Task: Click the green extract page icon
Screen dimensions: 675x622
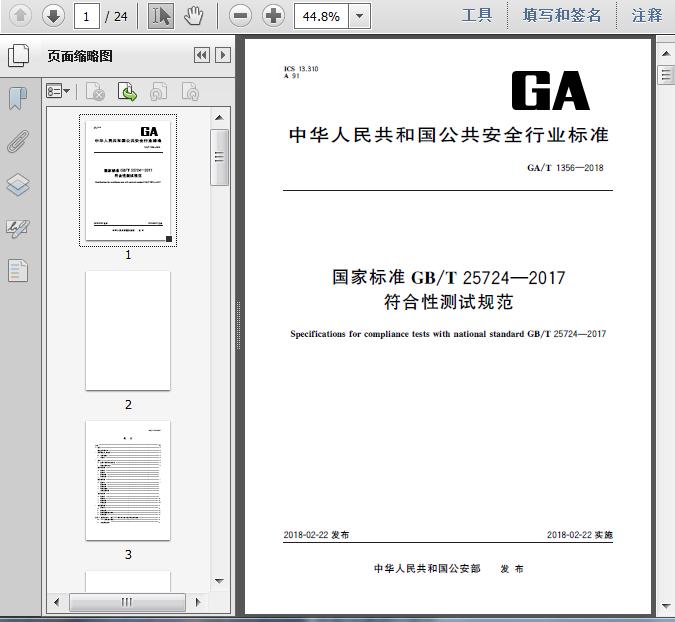Action: tap(127, 92)
